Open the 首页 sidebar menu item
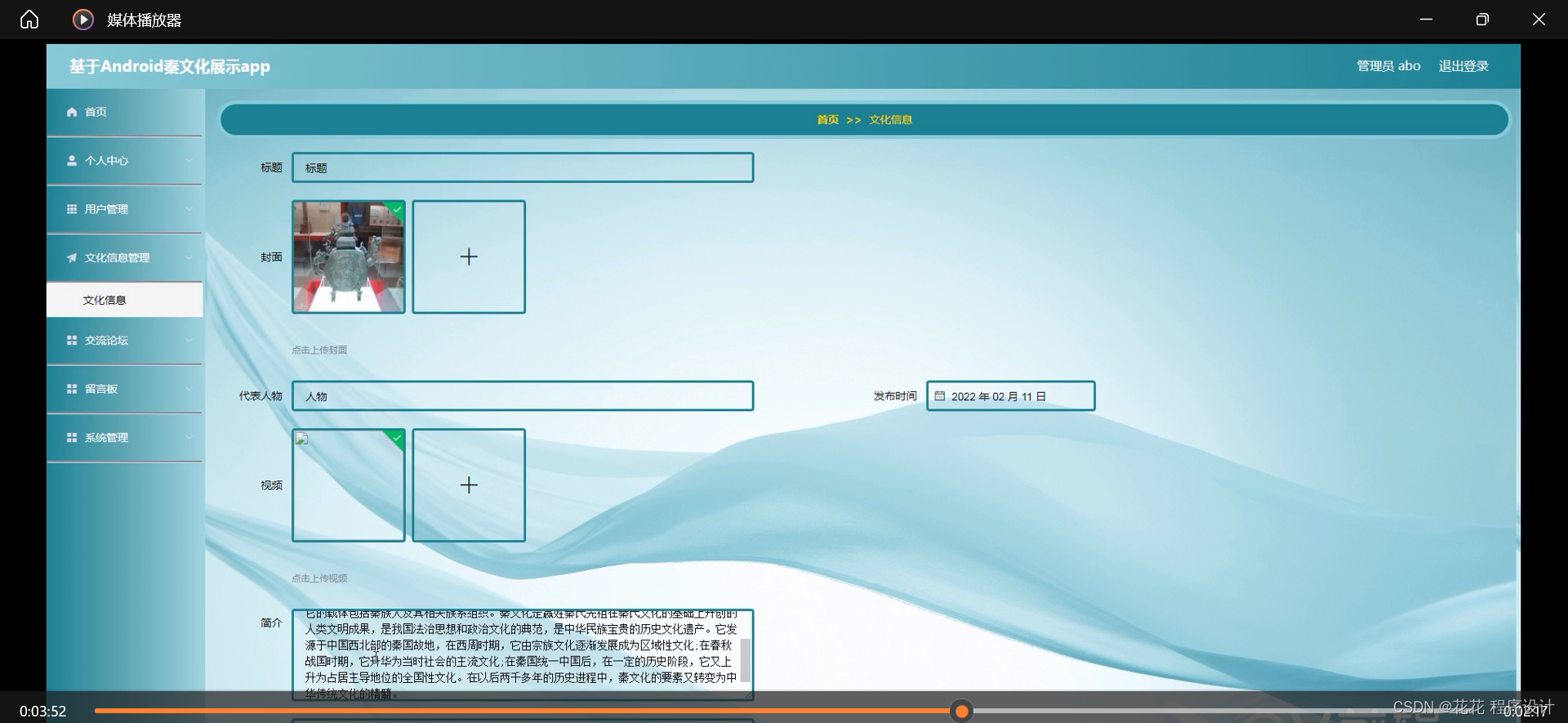Viewport: 1568px width, 723px height. click(x=124, y=112)
